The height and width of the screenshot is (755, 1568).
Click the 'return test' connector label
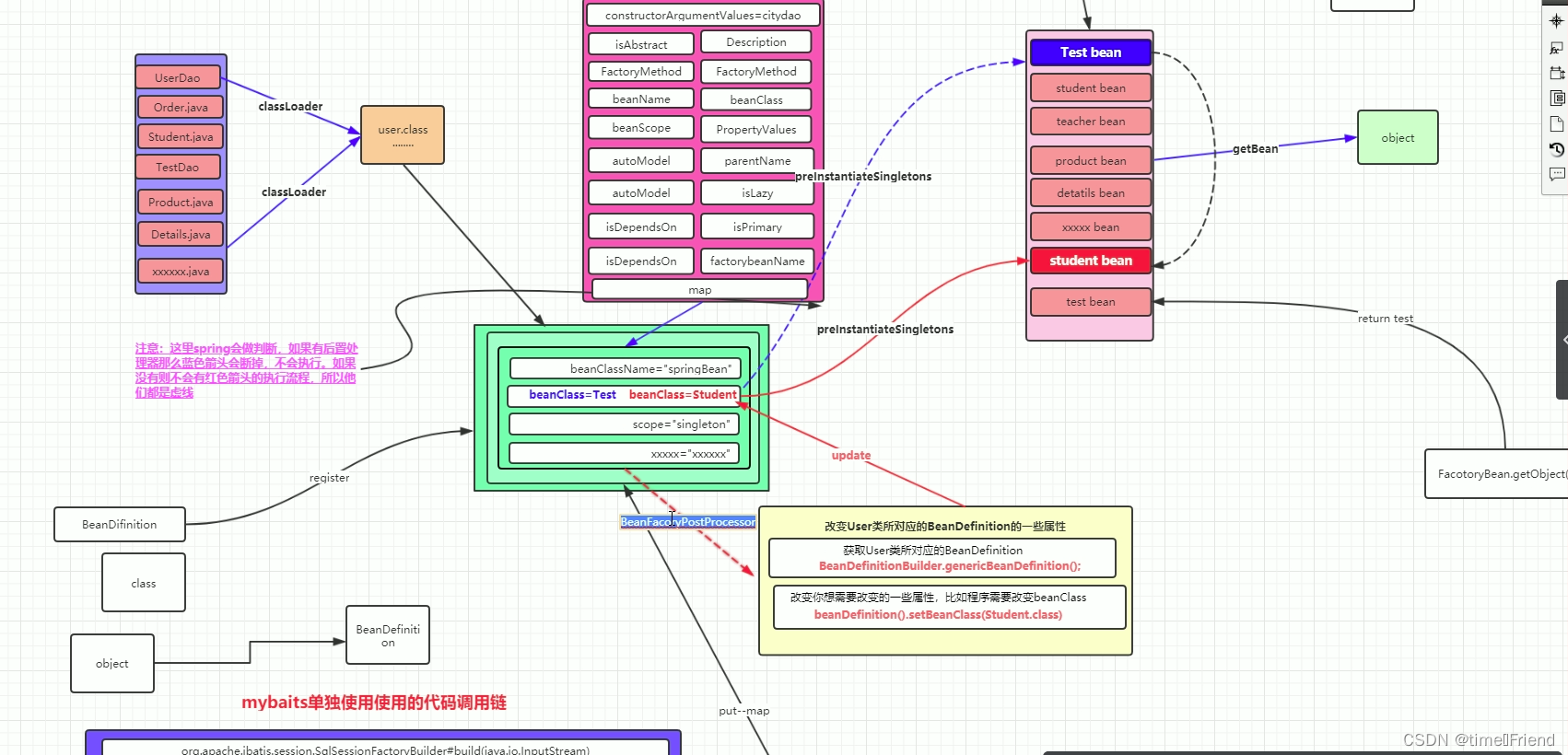[x=1385, y=319]
